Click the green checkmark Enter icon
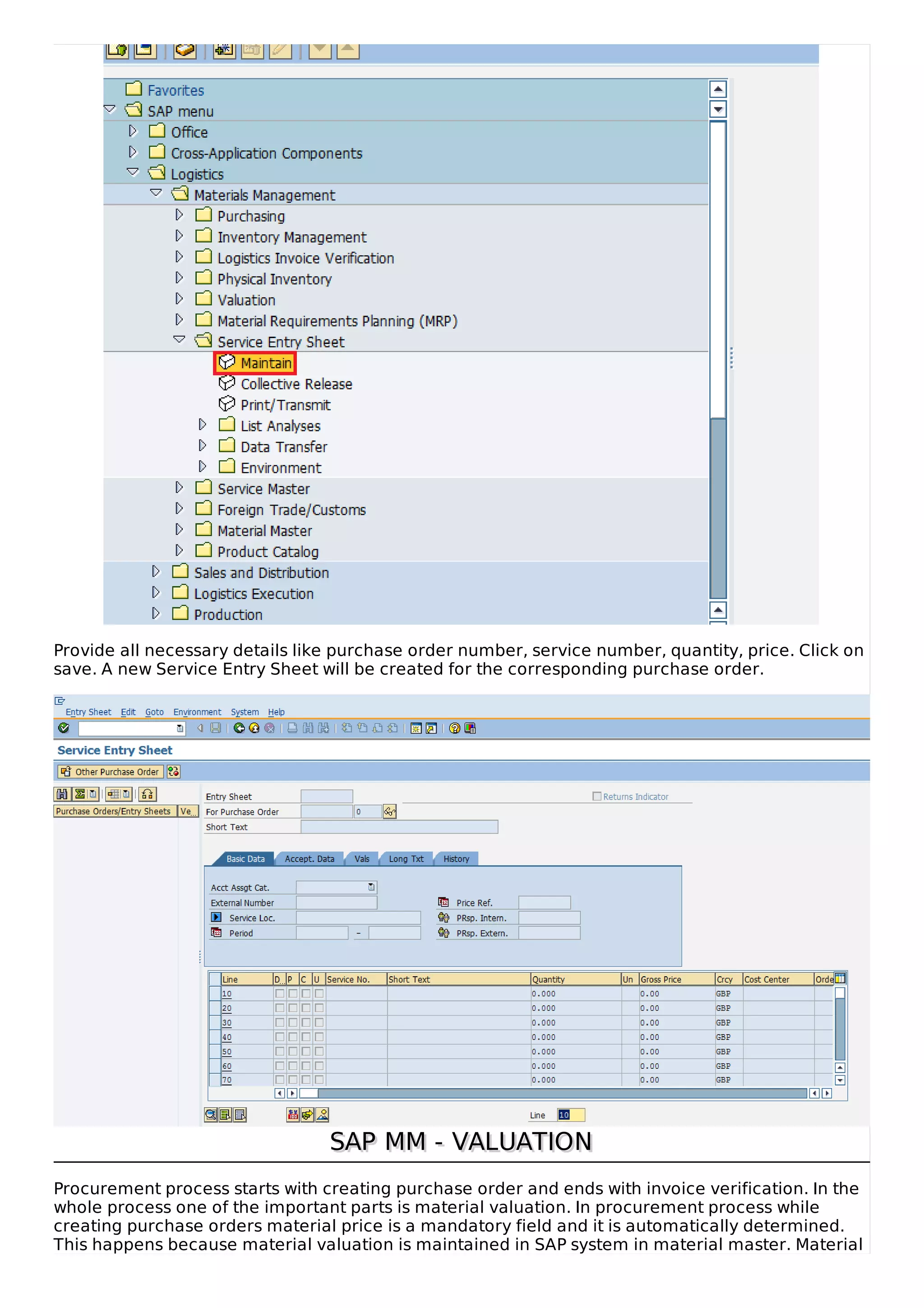Screen dimensions: 924x1308 point(63,728)
